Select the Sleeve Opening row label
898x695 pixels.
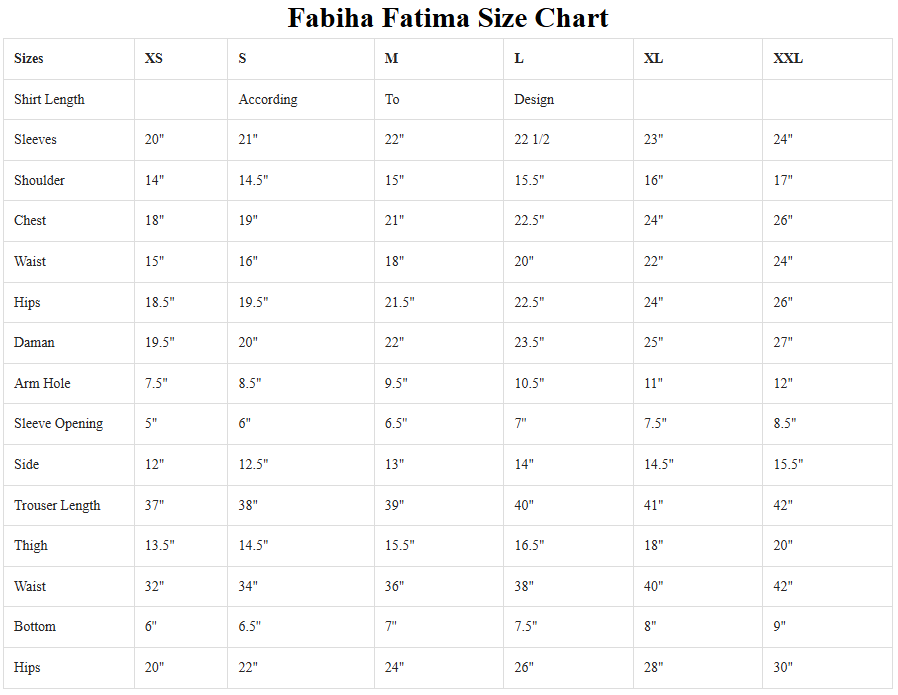coord(58,424)
